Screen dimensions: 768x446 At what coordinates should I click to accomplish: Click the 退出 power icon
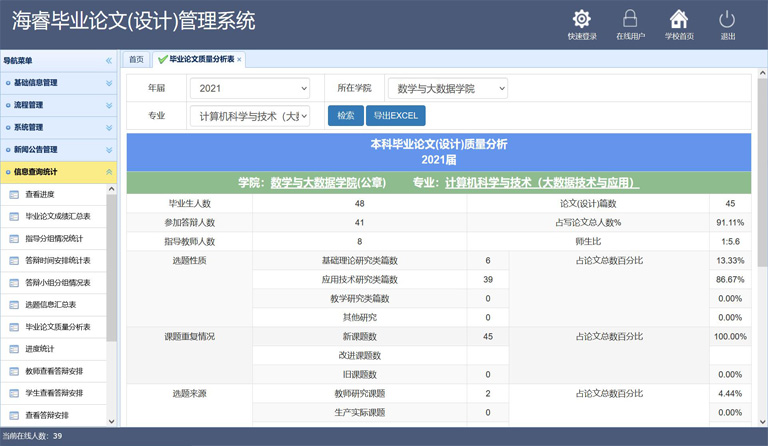727,19
